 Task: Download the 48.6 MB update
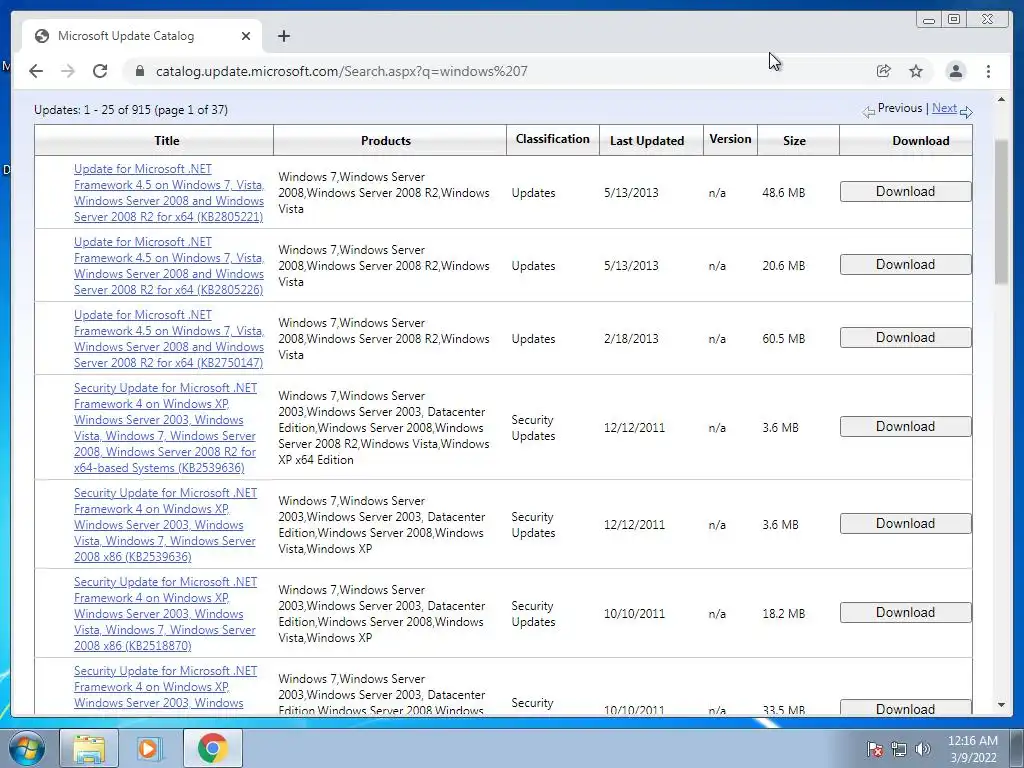(x=905, y=191)
